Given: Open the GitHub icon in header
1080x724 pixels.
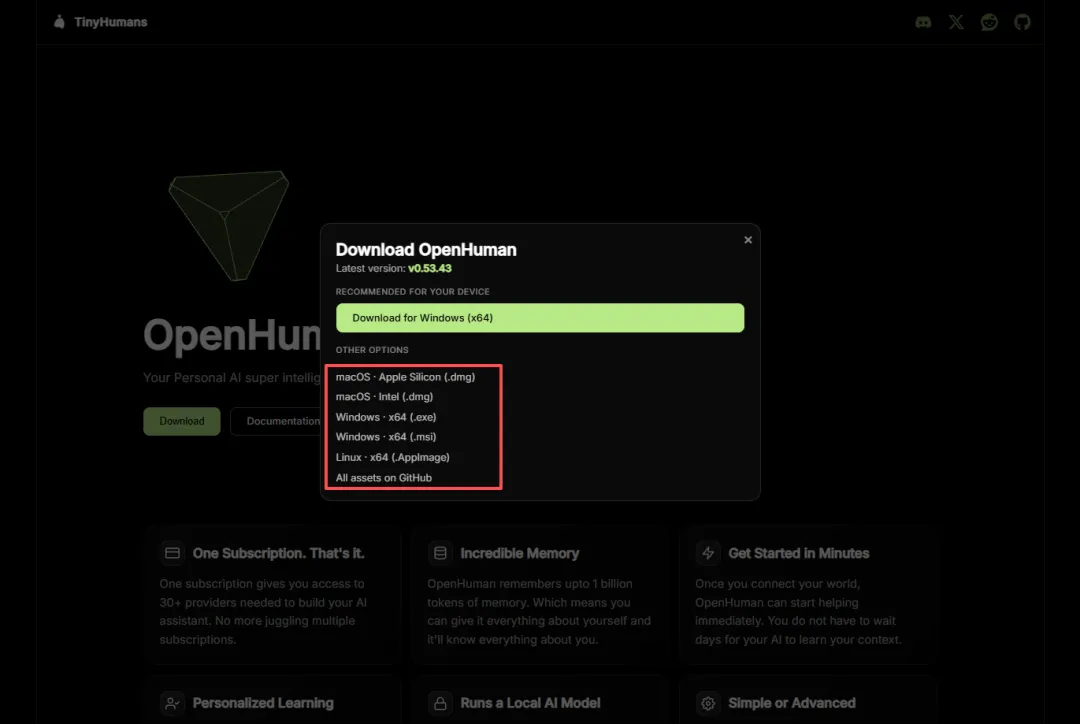Looking at the screenshot, I should click(x=1022, y=22).
